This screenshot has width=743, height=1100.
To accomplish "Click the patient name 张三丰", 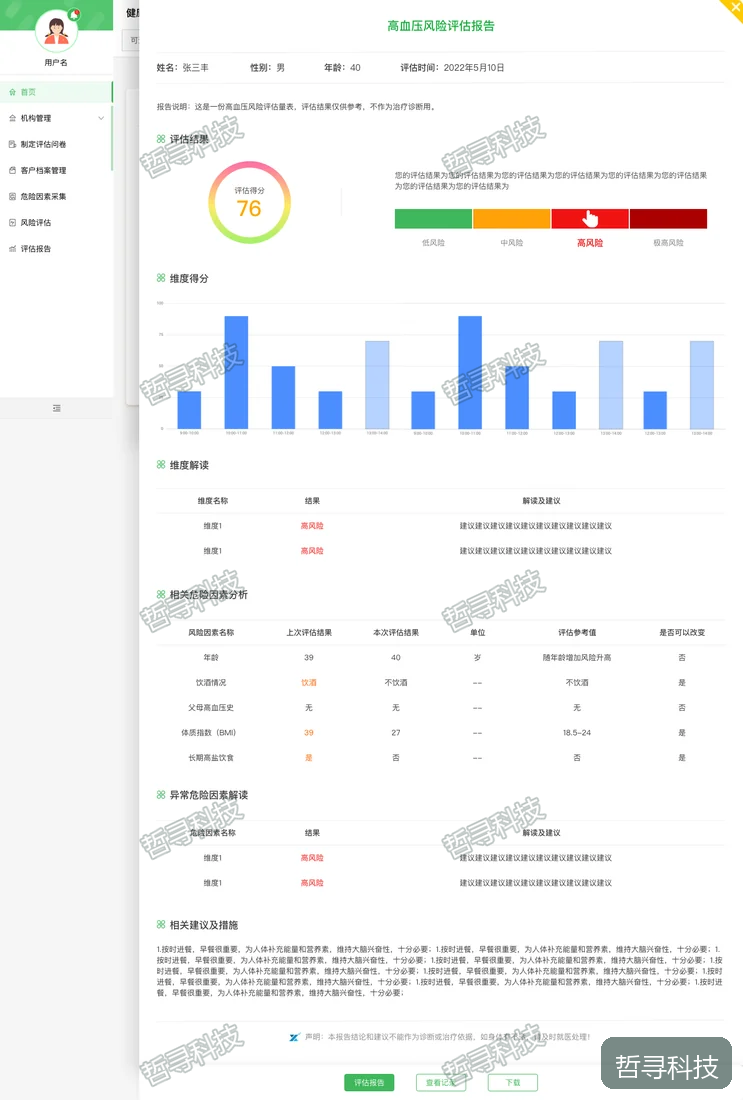I will (196, 67).
